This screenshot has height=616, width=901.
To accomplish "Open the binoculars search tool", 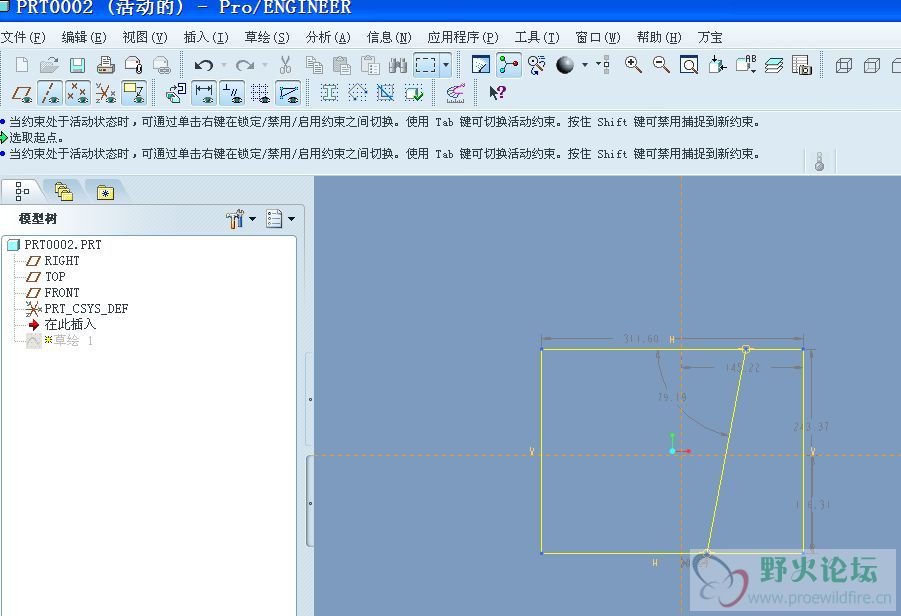I will (x=398, y=64).
